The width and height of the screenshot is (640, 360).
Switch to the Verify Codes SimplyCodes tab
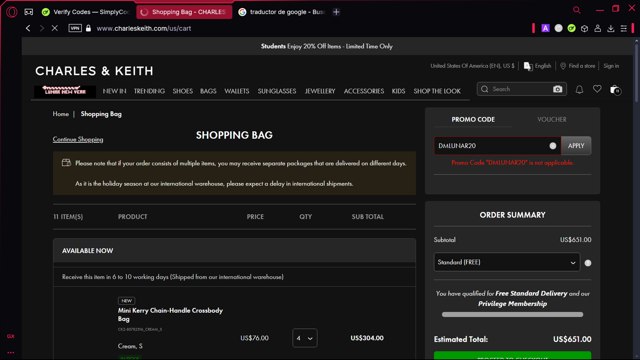(86, 12)
